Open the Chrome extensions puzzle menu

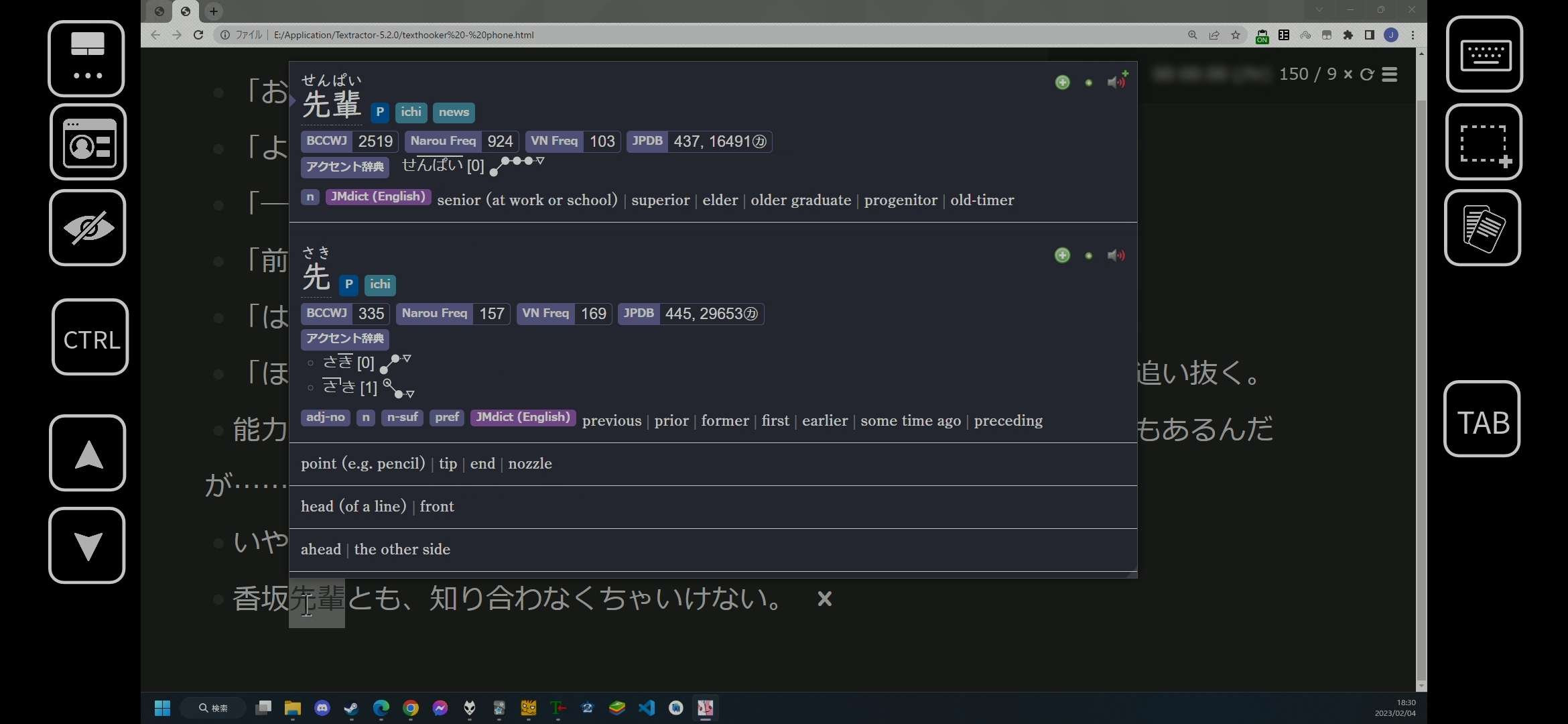tap(1348, 35)
